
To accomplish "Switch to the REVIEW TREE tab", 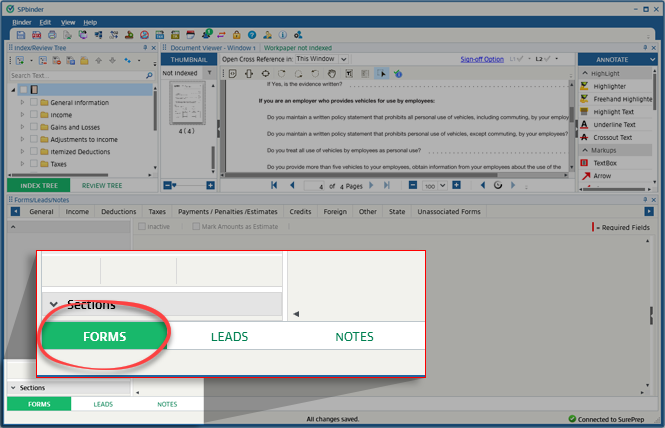I will 102,185.
